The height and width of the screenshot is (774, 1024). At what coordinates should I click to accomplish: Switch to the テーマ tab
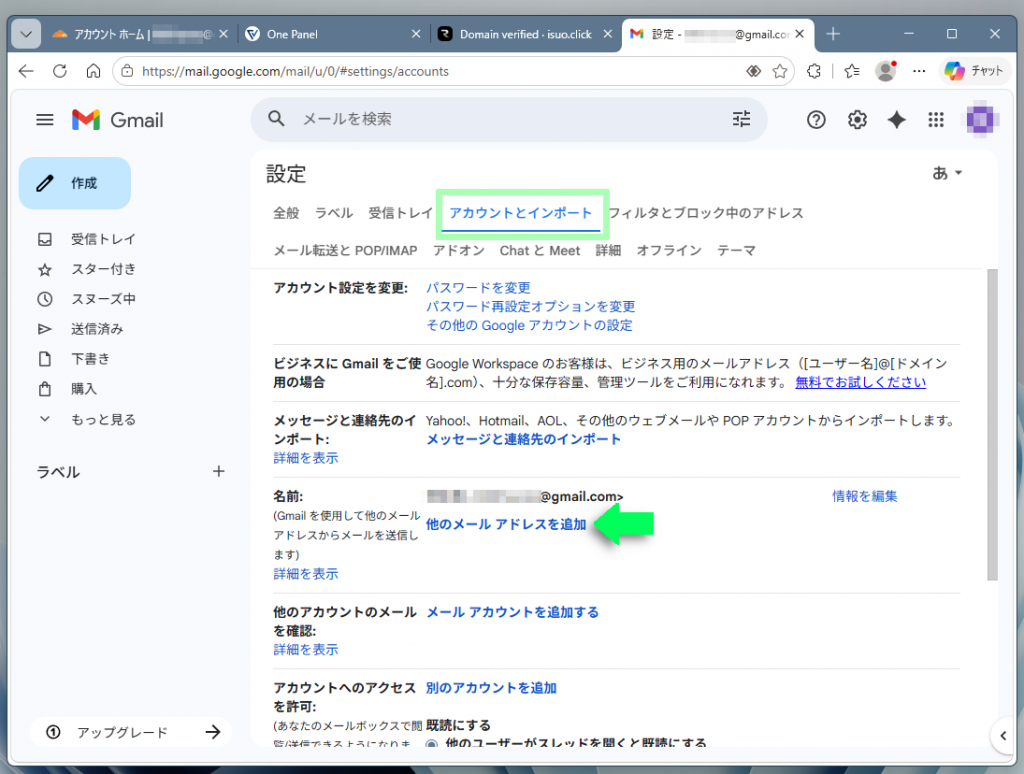(736, 251)
